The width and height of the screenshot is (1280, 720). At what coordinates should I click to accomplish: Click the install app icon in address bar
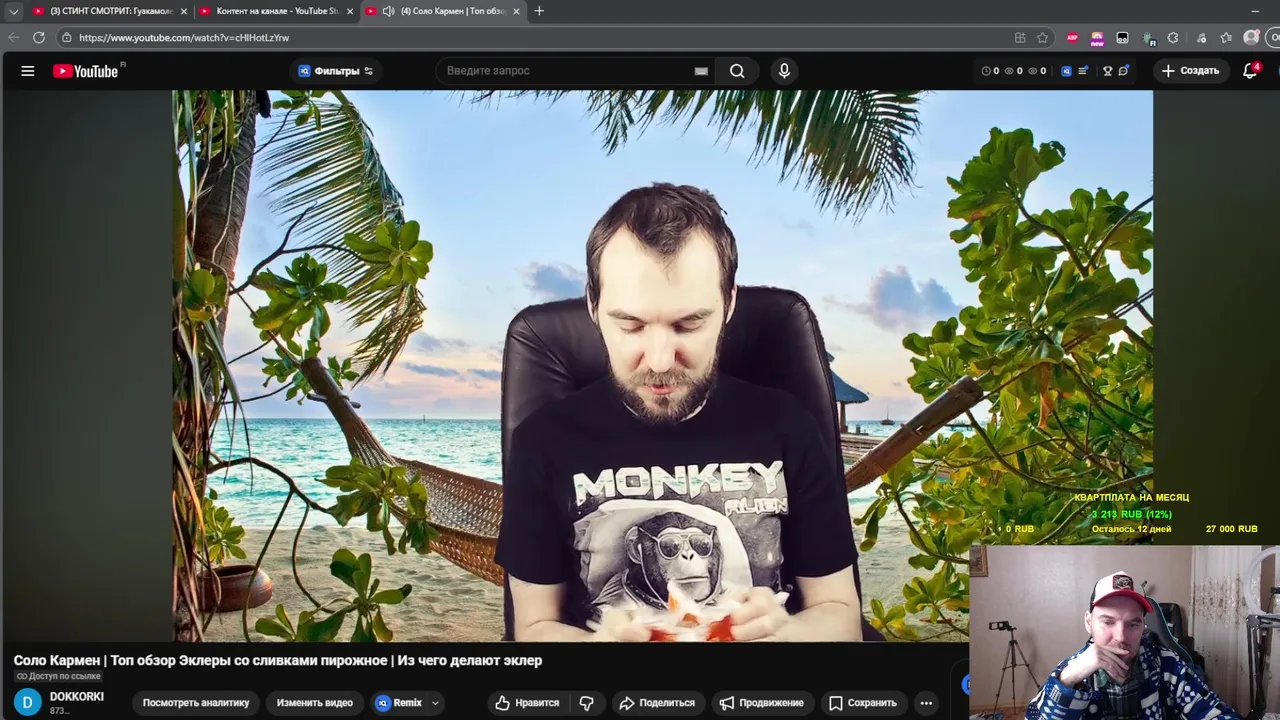click(1020, 37)
